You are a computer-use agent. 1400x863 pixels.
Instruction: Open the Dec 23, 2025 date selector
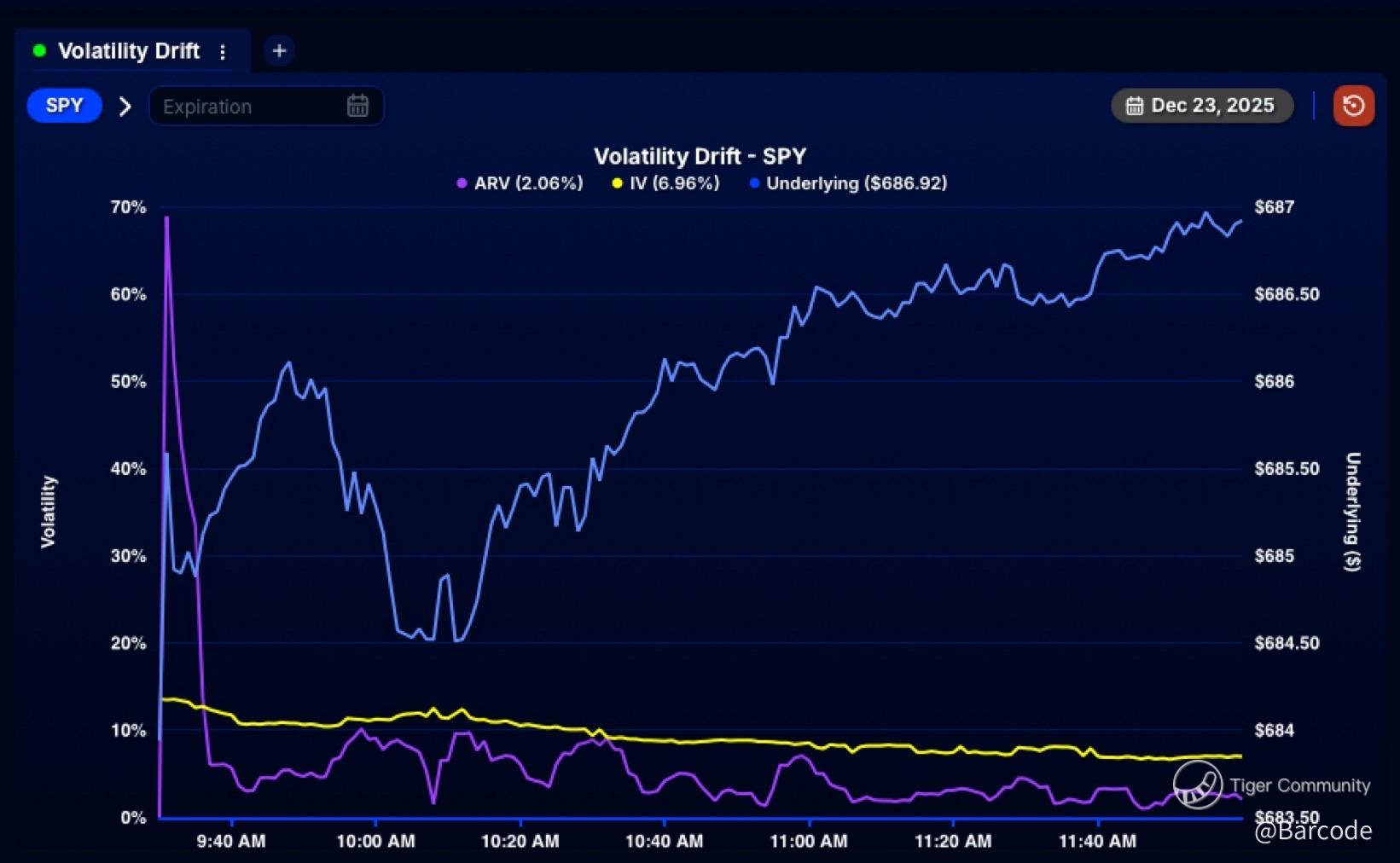[1202, 106]
